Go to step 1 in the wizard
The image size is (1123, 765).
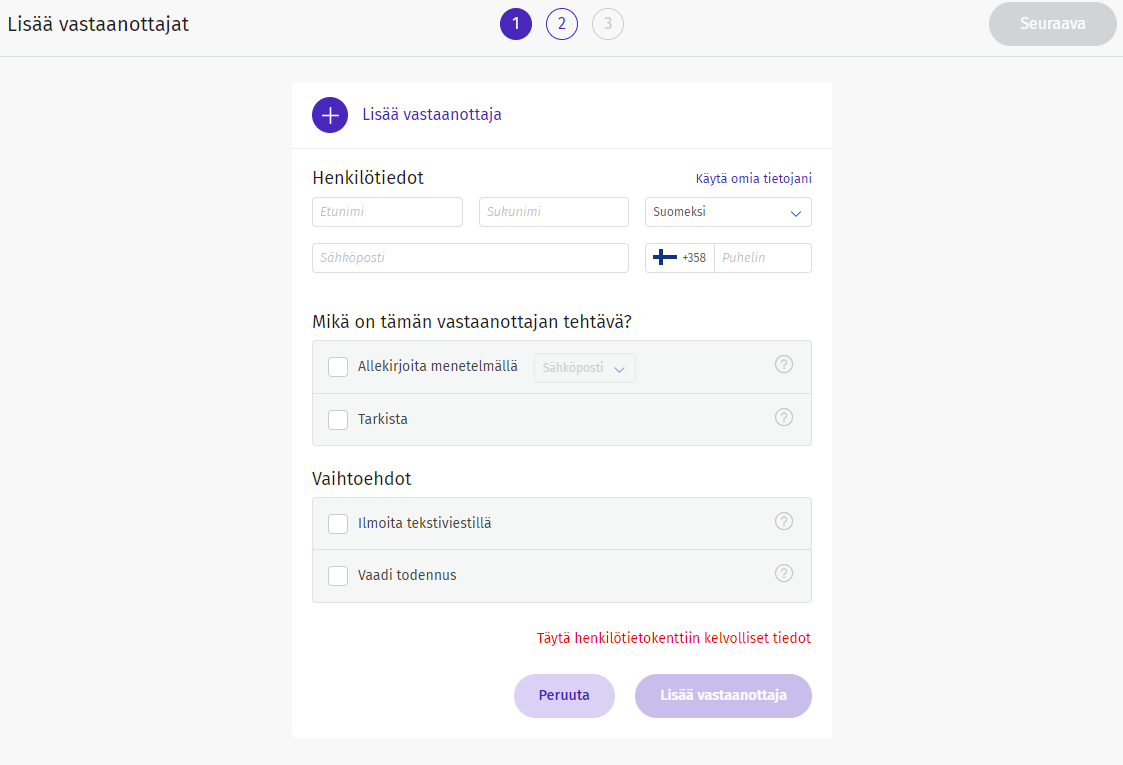[516, 24]
